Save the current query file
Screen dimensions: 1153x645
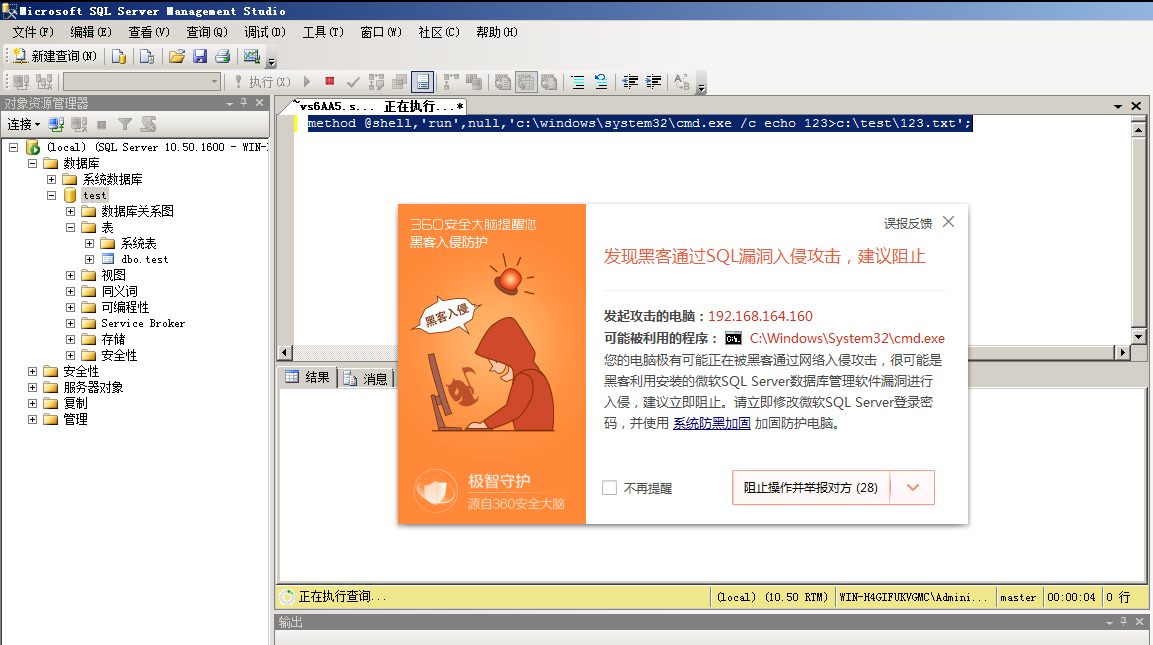tap(200, 56)
